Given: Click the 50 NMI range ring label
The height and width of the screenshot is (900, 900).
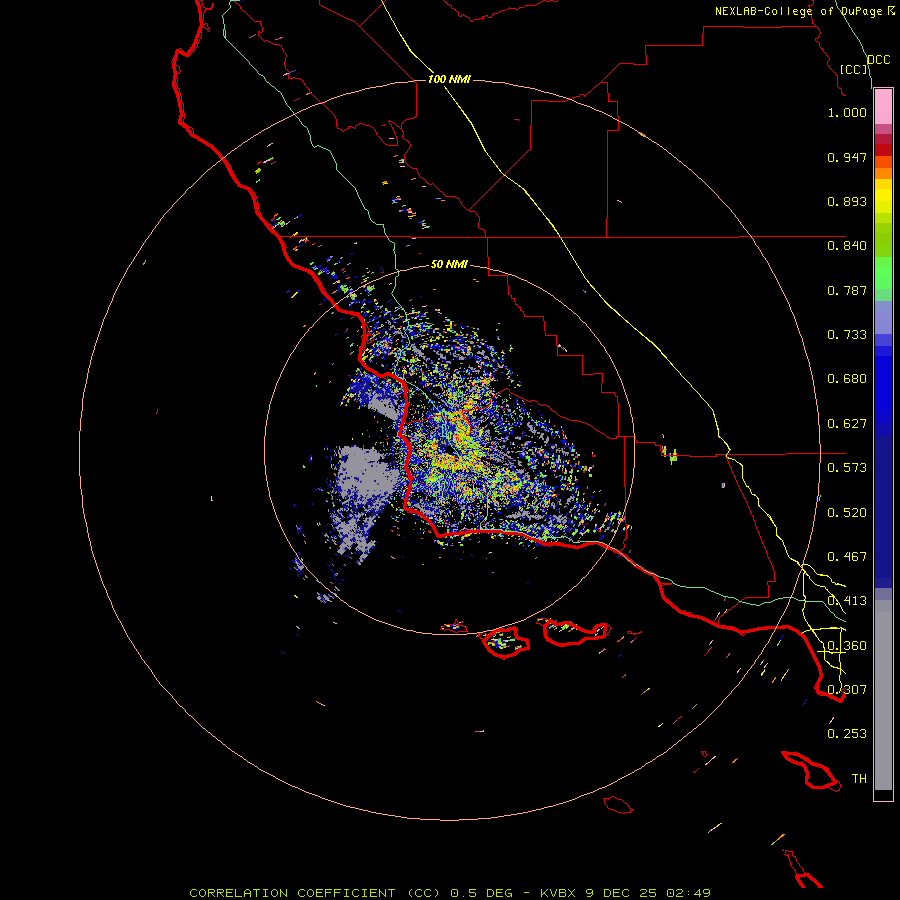Looking at the screenshot, I should (x=449, y=264).
